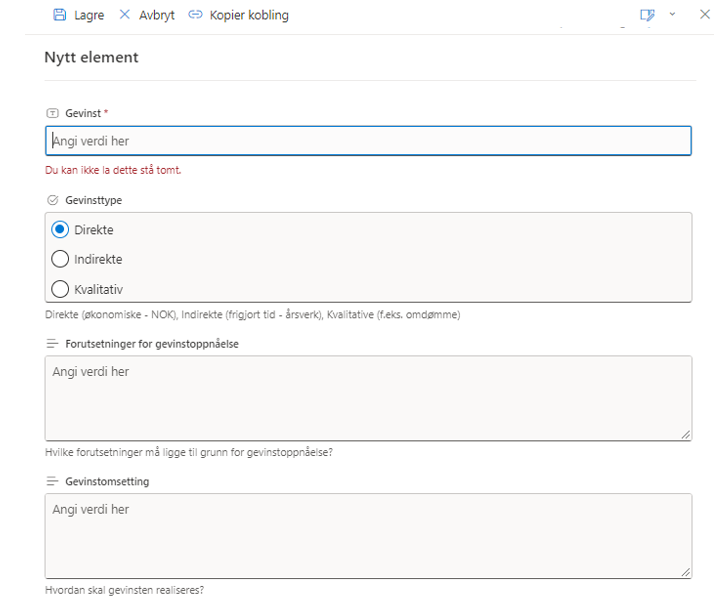Focus the Gevinst text input field
The image size is (716, 596).
pyautogui.click(x=367, y=141)
